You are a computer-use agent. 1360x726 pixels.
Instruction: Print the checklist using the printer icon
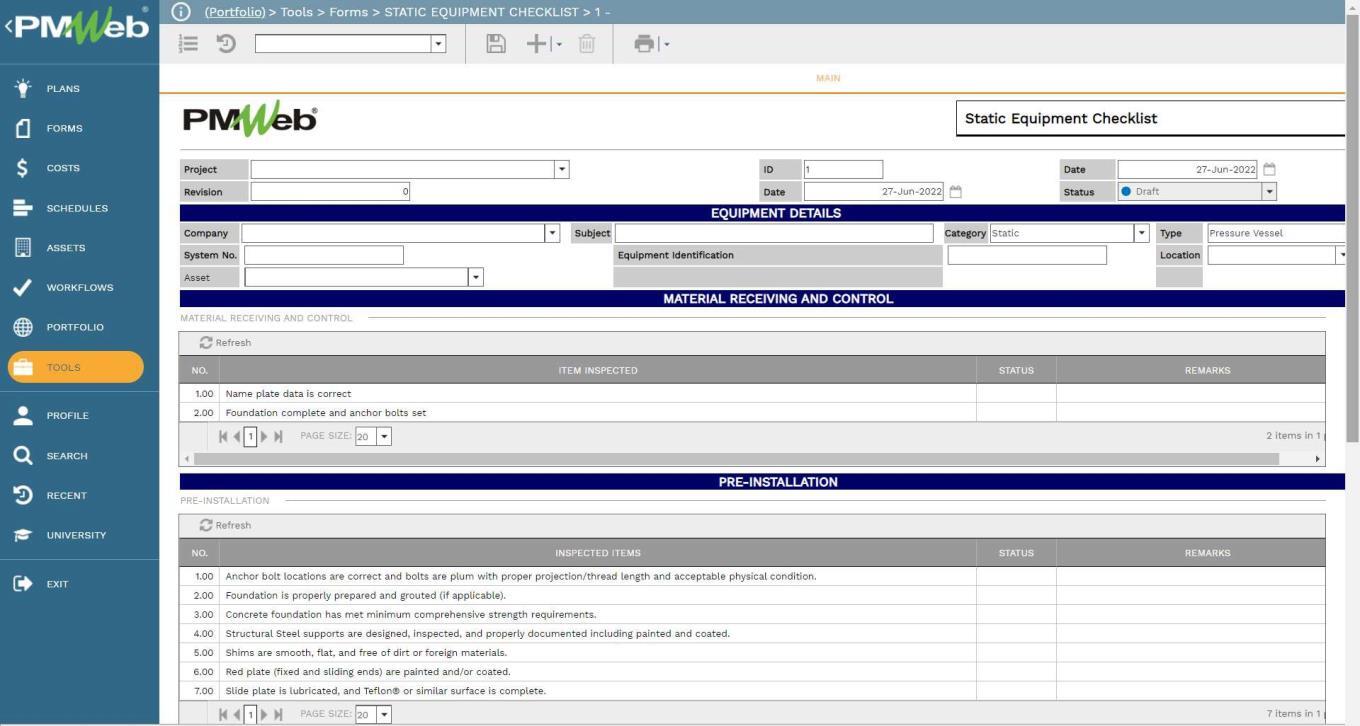[645, 43]
